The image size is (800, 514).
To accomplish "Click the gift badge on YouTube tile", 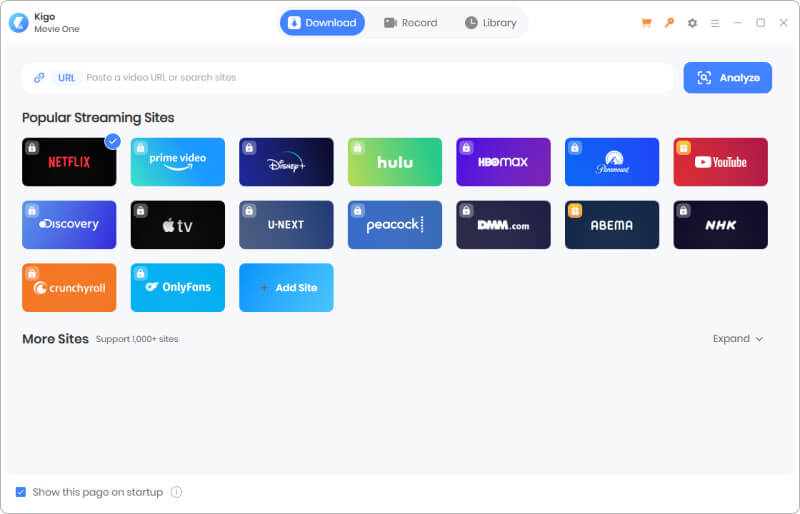I will coord(684,148).
